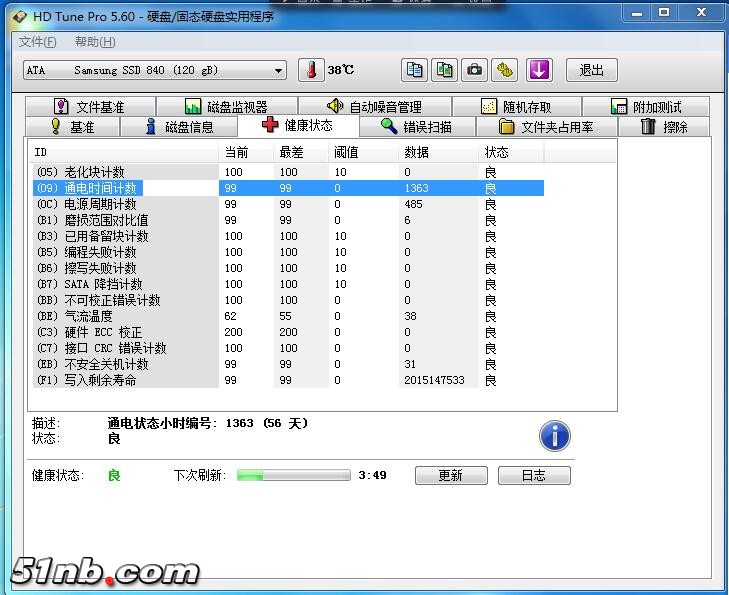729x595 pixels.
Task: Open the 帮助(H) menu
Action: (x=95, y=42)
